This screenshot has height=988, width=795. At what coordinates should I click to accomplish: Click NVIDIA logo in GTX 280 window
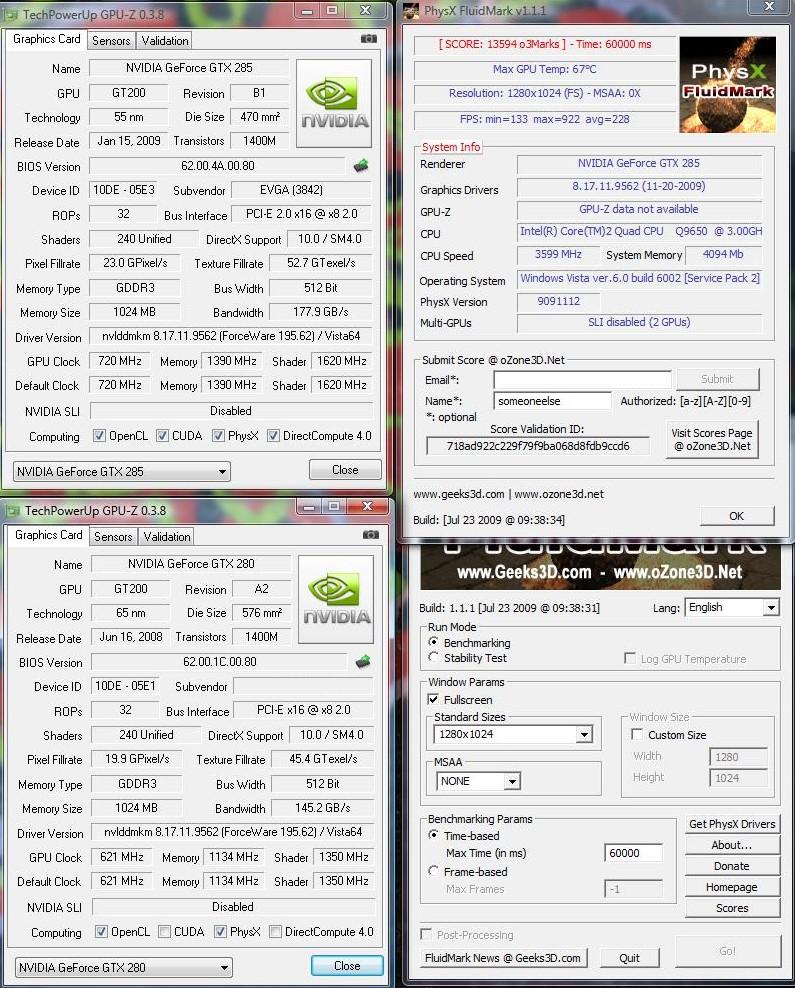click(x=336, y=599)
